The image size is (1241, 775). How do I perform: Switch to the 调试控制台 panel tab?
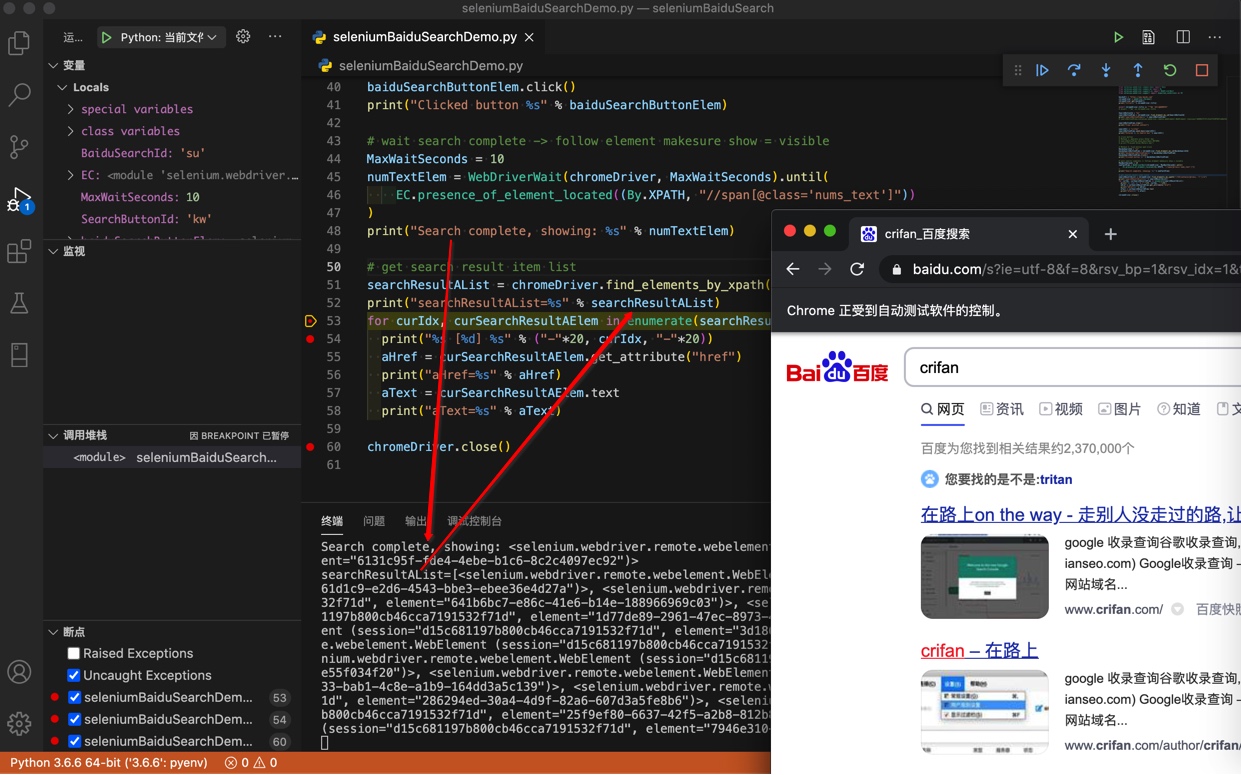point(474,521)
